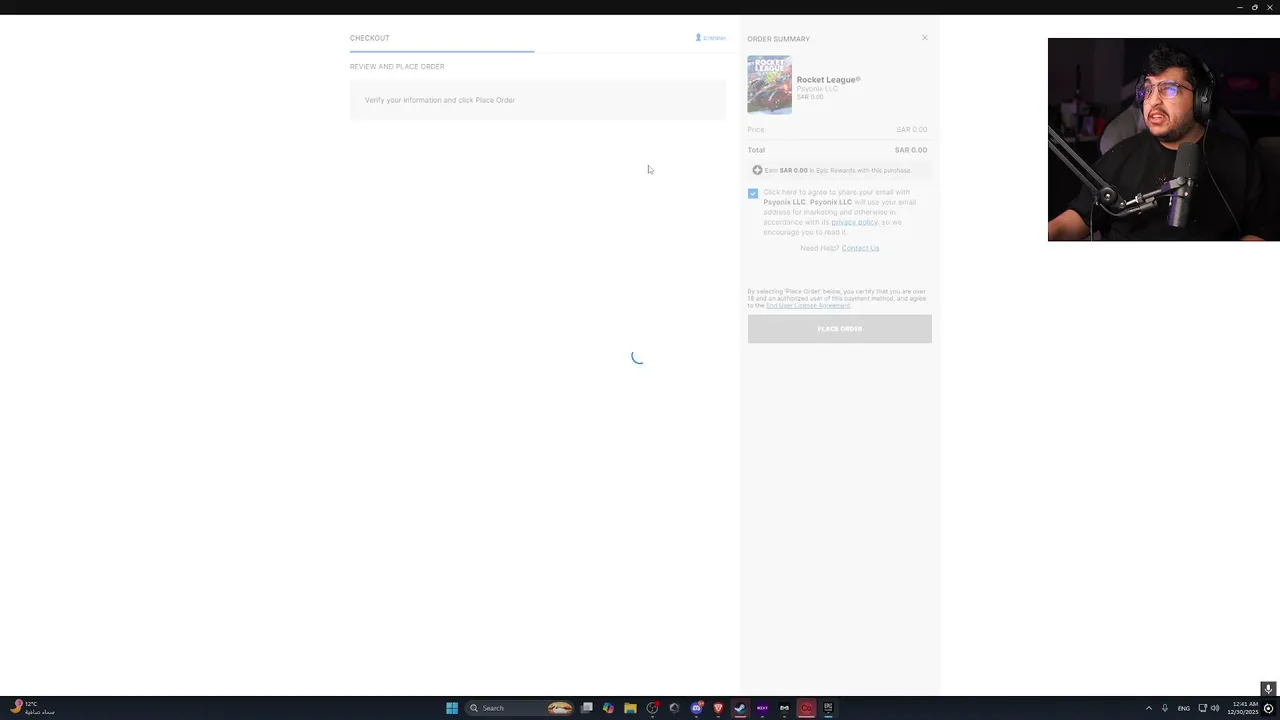Switch to Steam in the taskbar

point(740,708)
